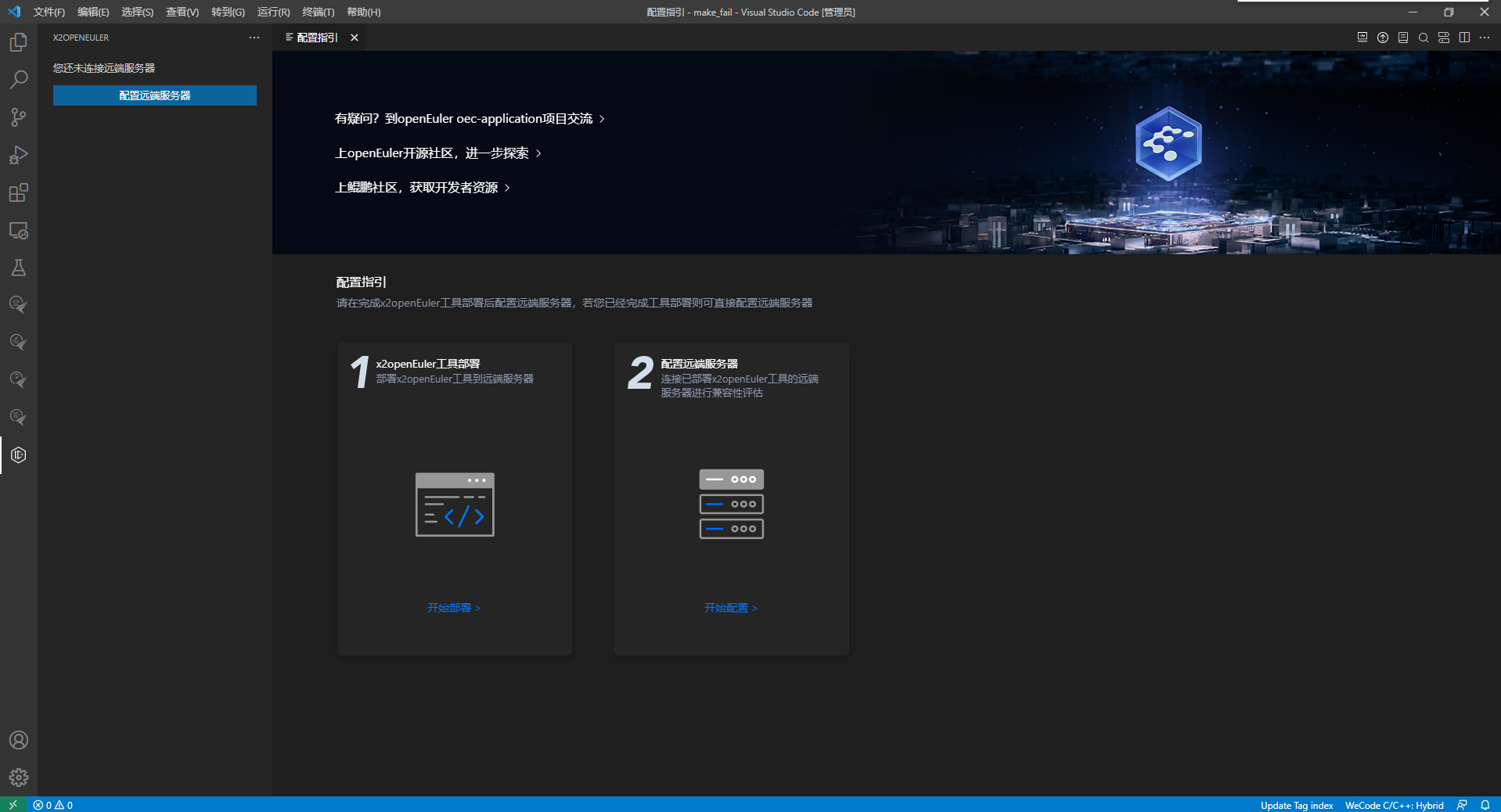Viewport: 1501px width, 812px height.
Task: Click the 开始部署 link
Action: coord(454,608)
